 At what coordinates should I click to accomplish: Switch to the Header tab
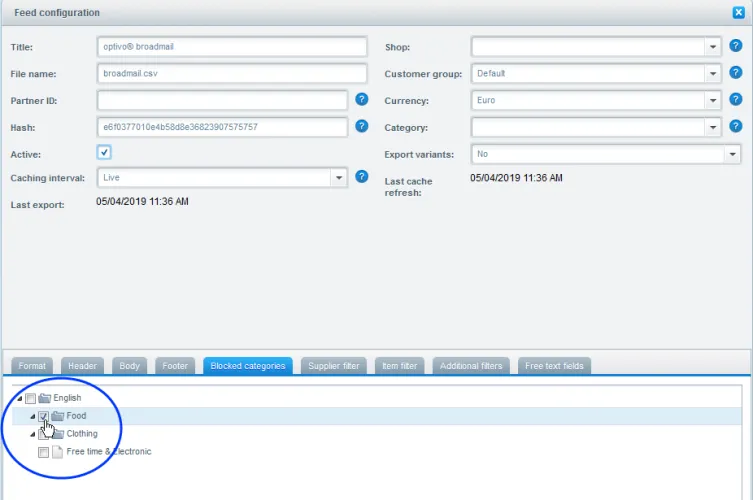click(x=82, y=366)
